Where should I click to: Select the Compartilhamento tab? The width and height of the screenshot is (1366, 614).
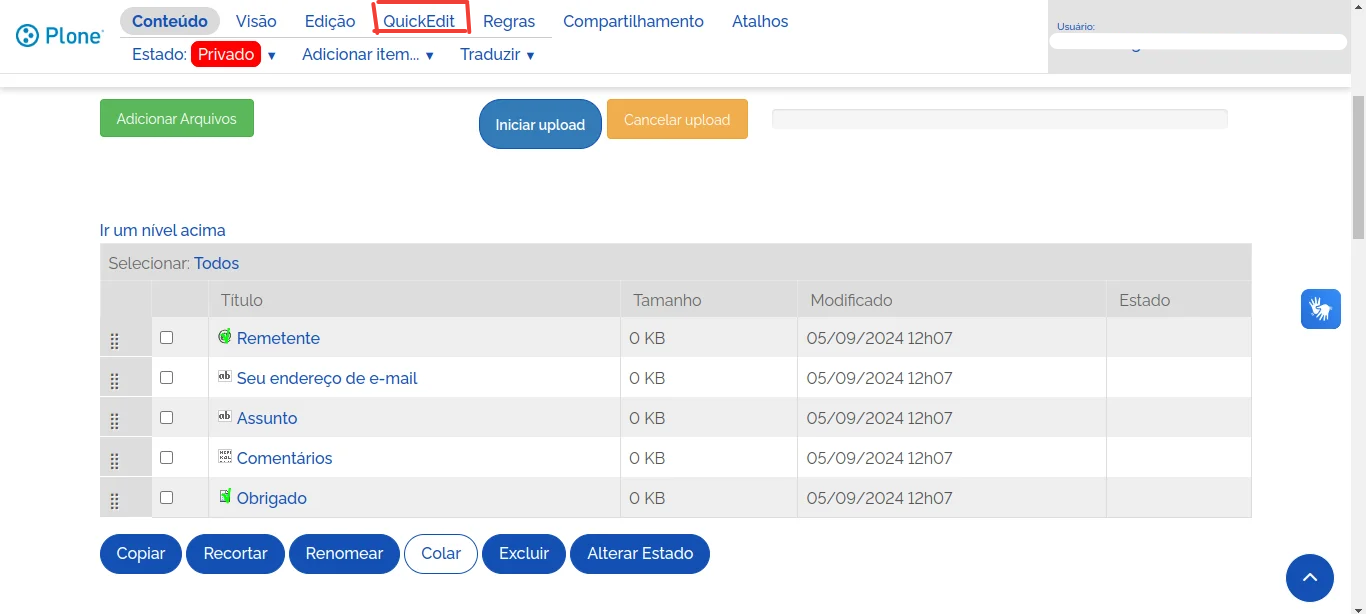(x=633, y=21)
